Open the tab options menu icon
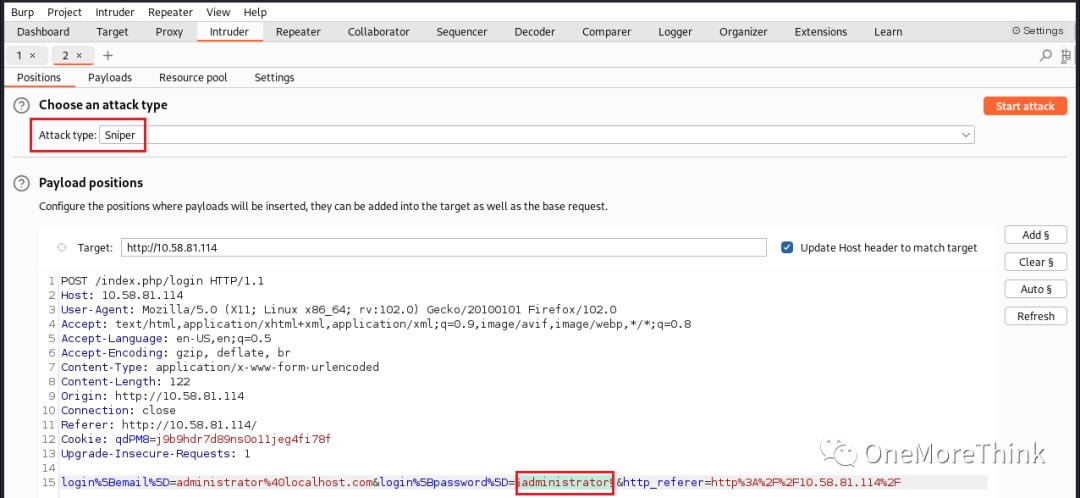Screen dimensions: 1080x498 pos(1066,56)
